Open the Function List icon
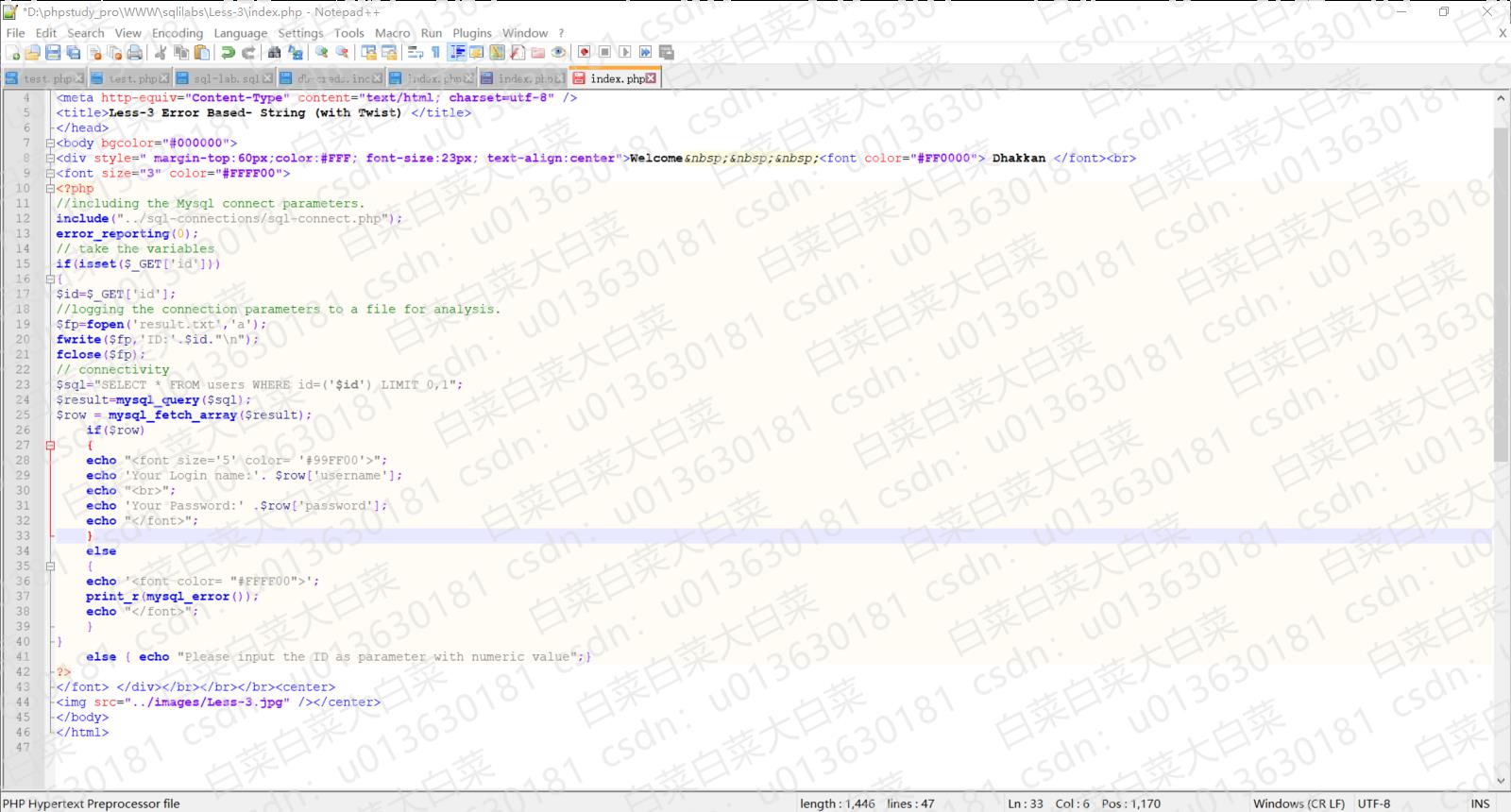The height and width of the screenshot is (812, 1511). [x=518, y=52]
